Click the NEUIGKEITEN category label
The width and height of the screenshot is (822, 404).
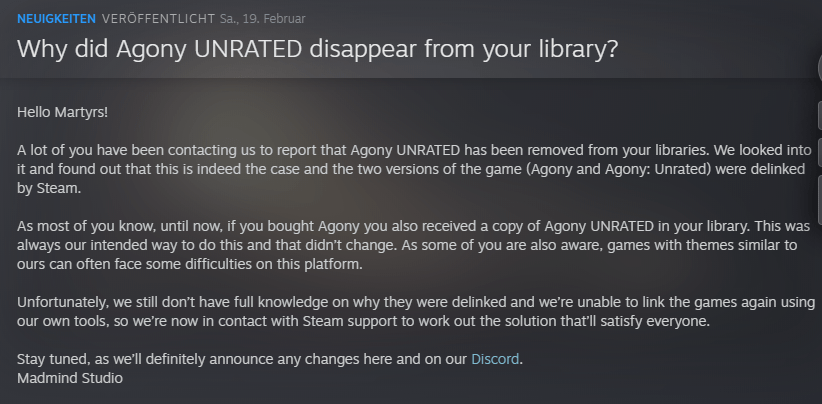[57, 19]
